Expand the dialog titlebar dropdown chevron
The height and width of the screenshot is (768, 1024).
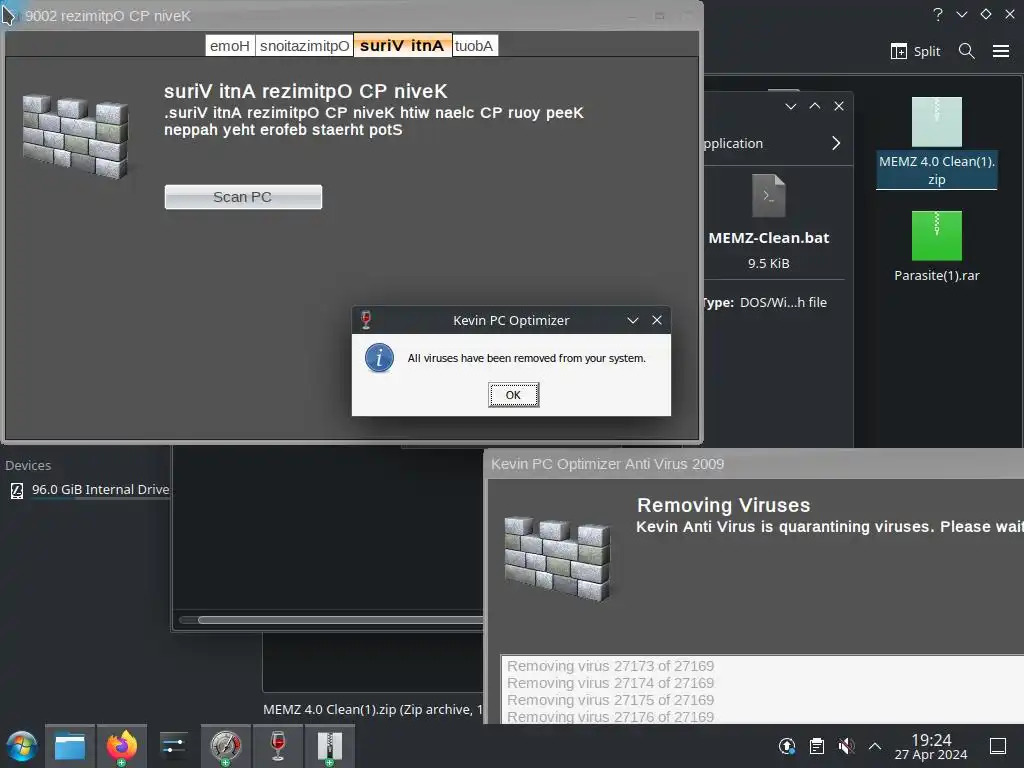[x=632, y=320]
